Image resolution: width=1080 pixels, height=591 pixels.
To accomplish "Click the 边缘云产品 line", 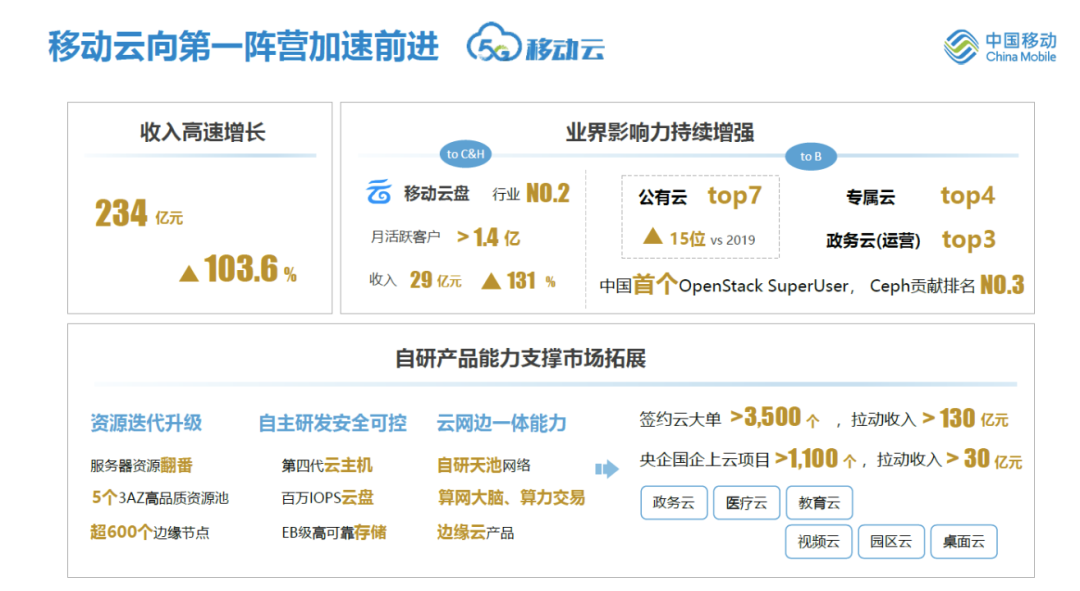I will [475, 532].
